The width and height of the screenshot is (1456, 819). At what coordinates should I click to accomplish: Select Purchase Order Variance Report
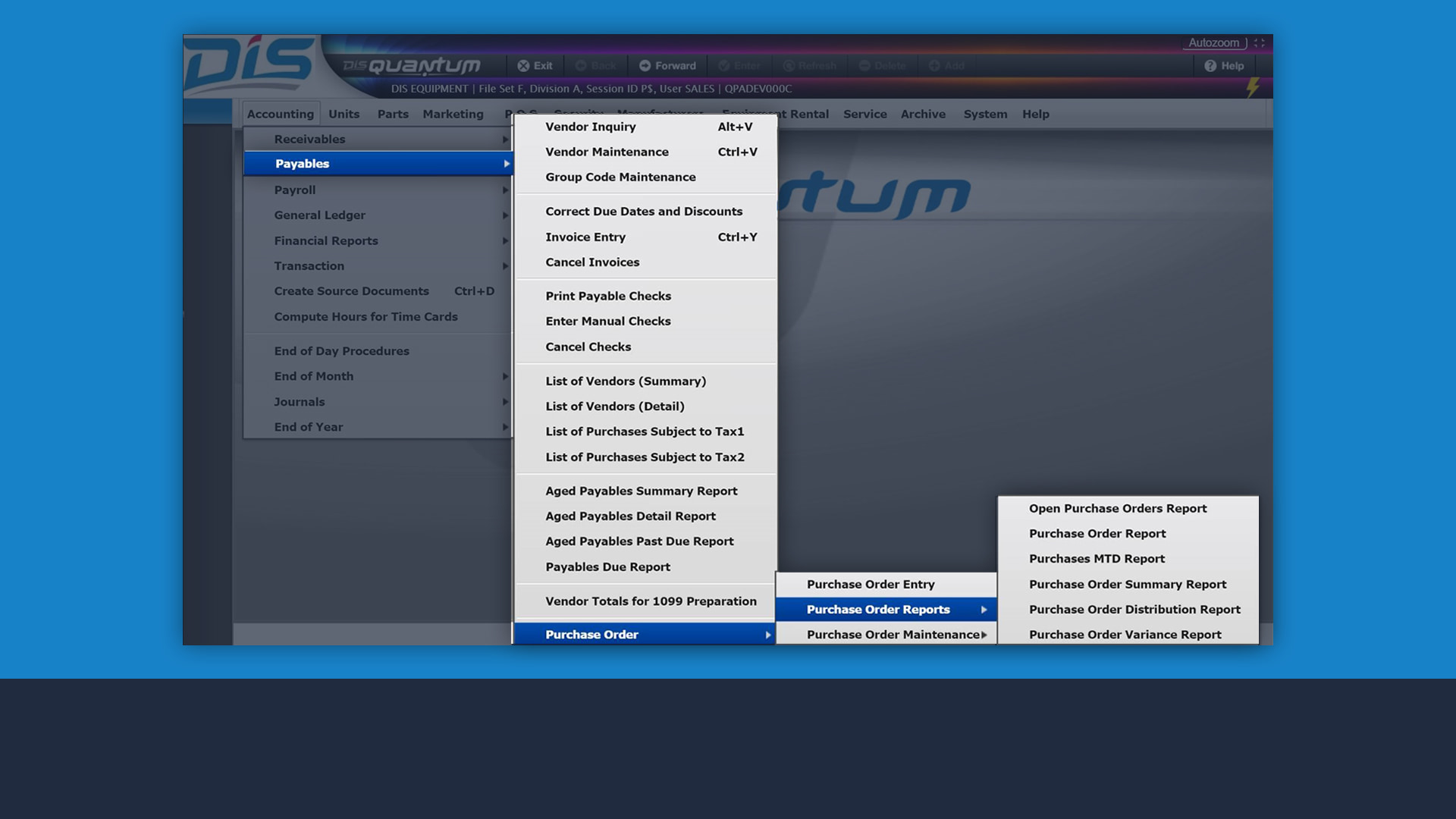coord(1125,635)
